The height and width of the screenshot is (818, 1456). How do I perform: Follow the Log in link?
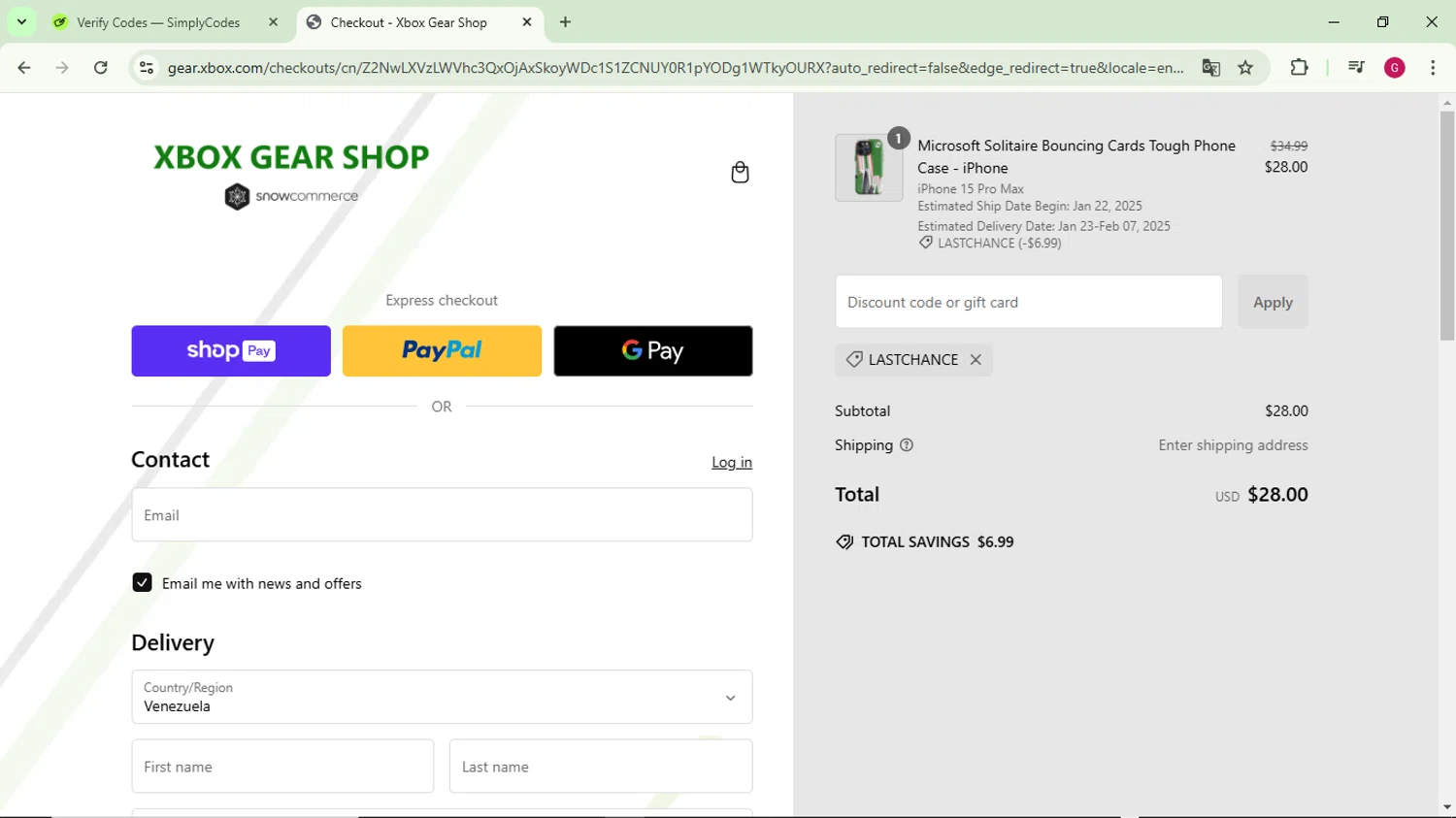[732, 463]
